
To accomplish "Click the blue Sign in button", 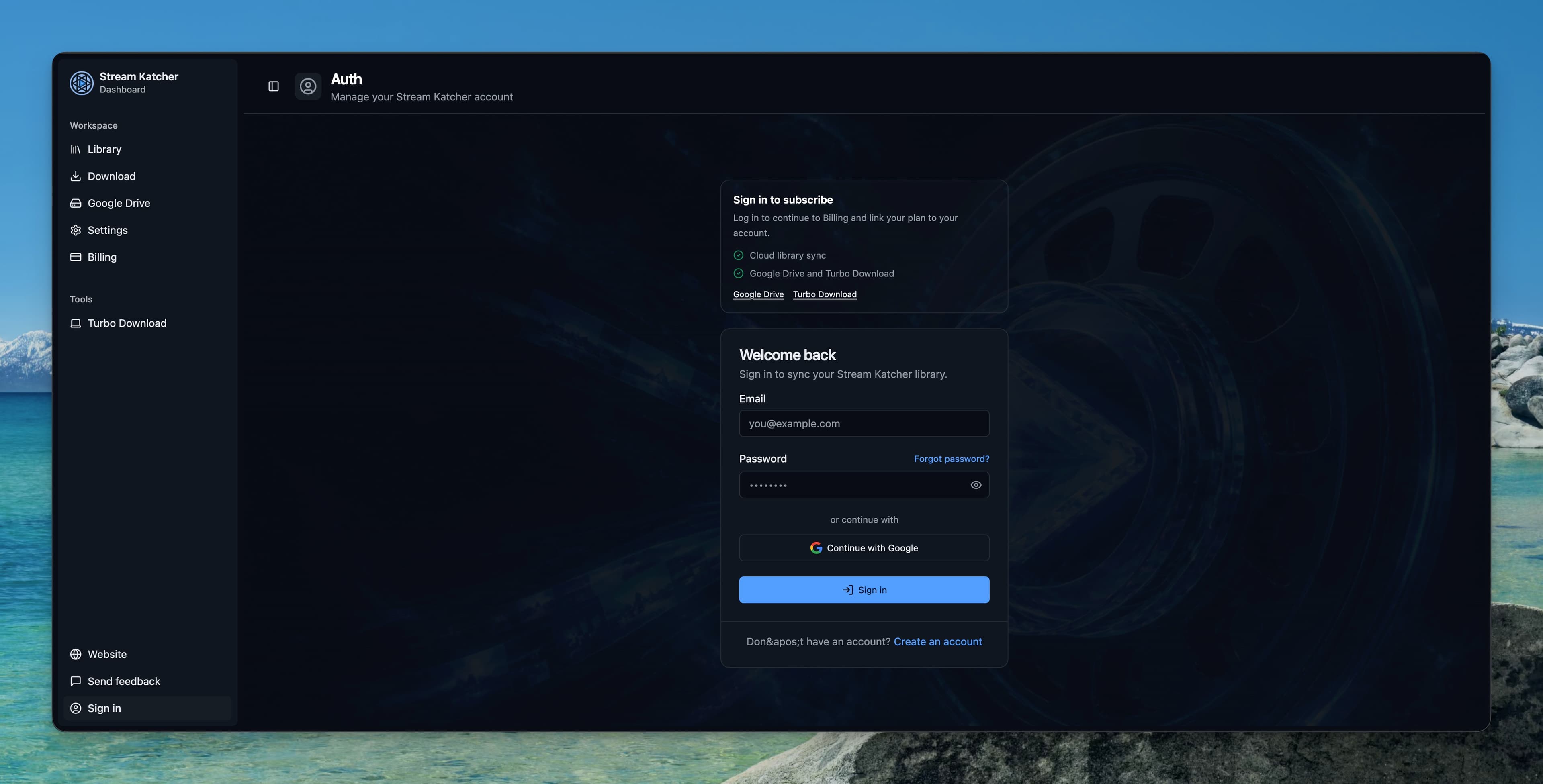I will pyautogui.click(x=864, y=590).
